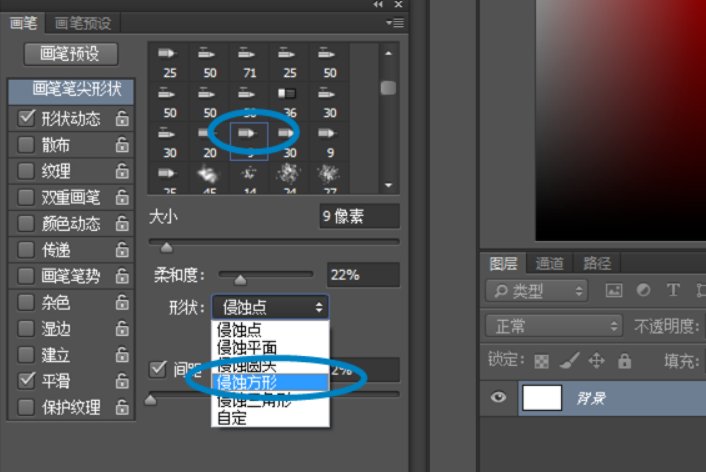Lock layer position move icon
706x472 pixels.
[x=596, y=361]
